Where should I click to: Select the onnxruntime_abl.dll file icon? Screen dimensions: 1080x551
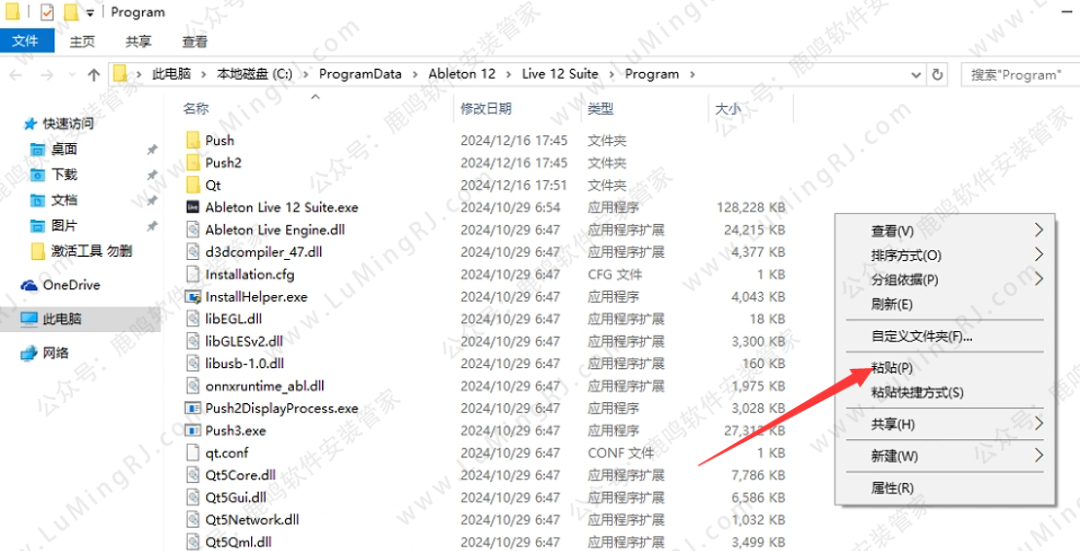193,386
